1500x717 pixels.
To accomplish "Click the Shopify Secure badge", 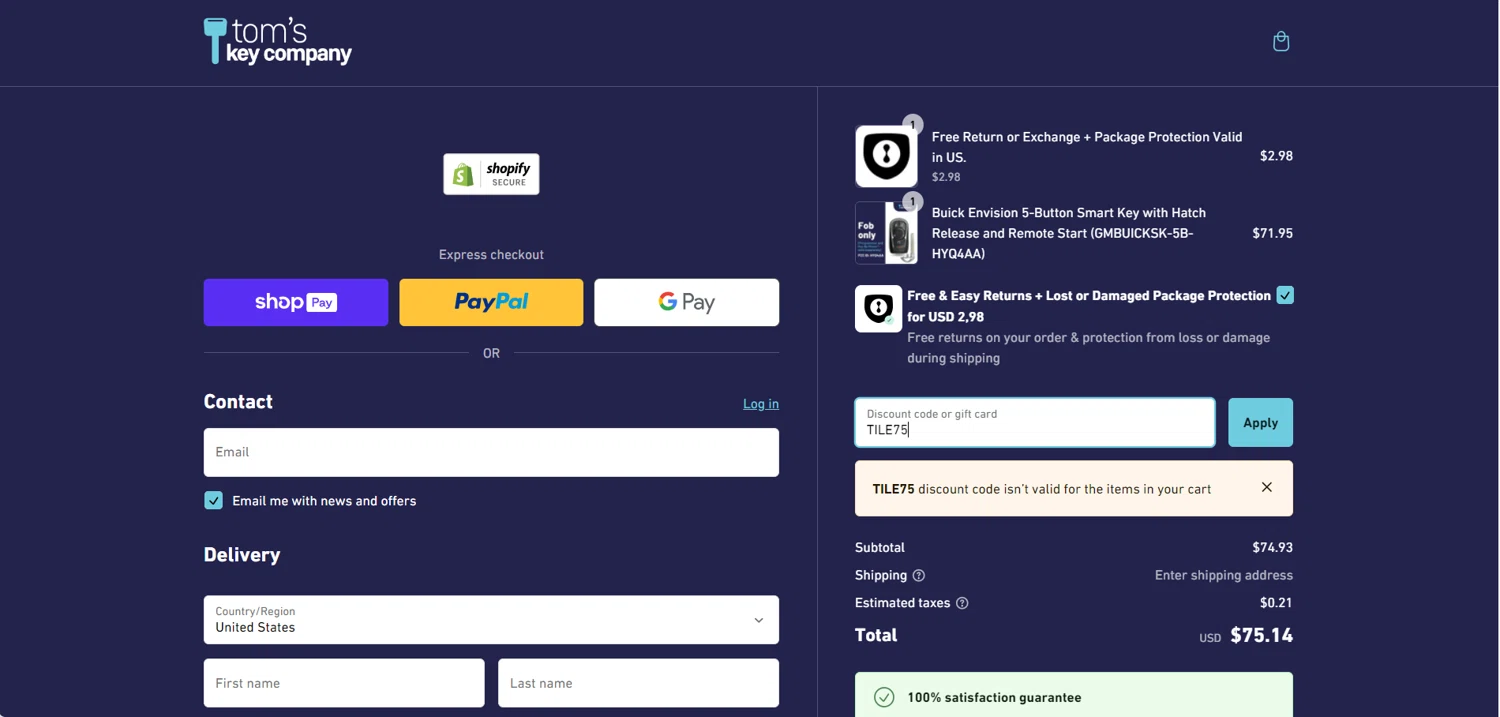I will tap(491, 174).
